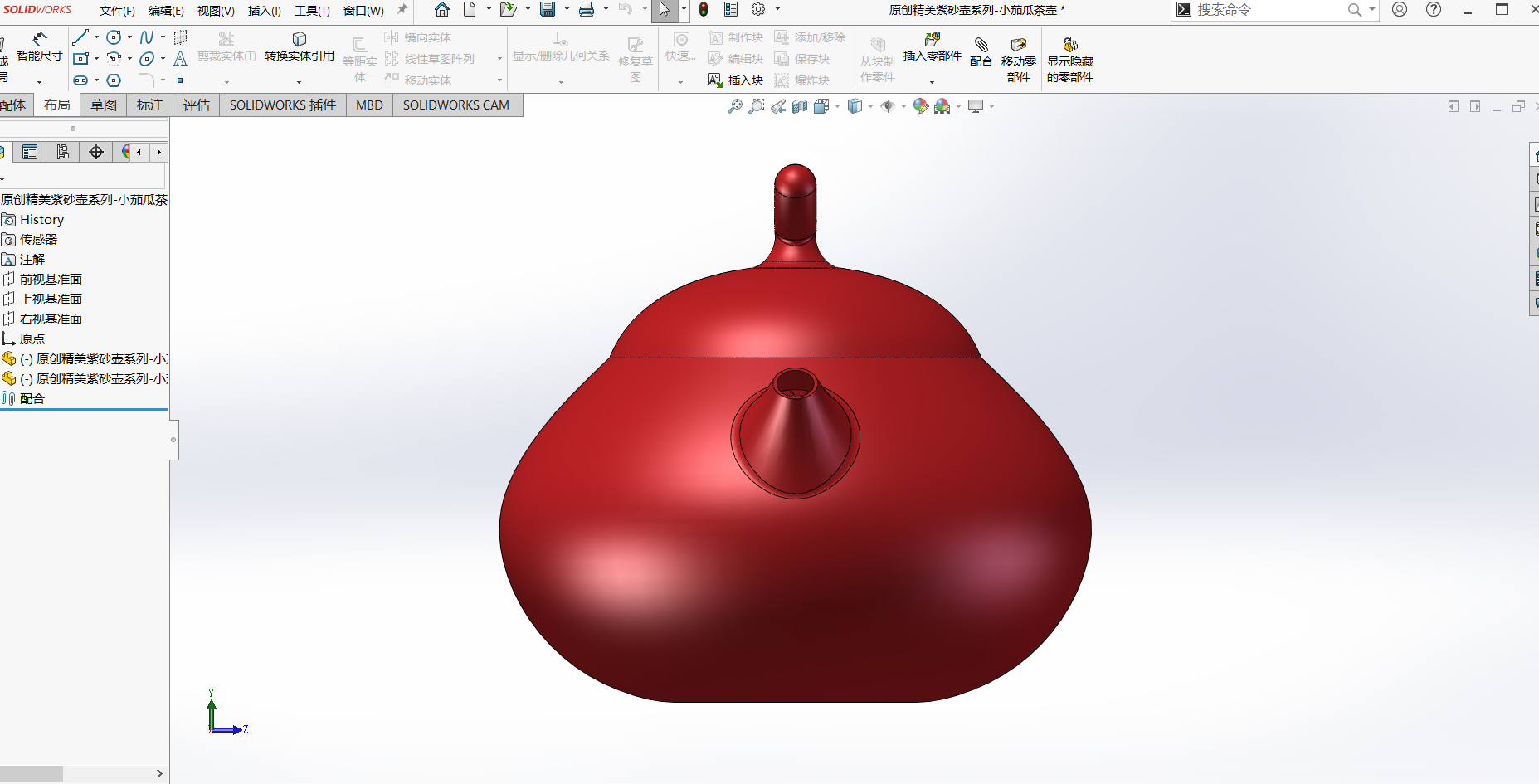This screenshot has height=784, width=1539.
Task: Save the document with floppy icon
Action: click(x=548, y=10)
